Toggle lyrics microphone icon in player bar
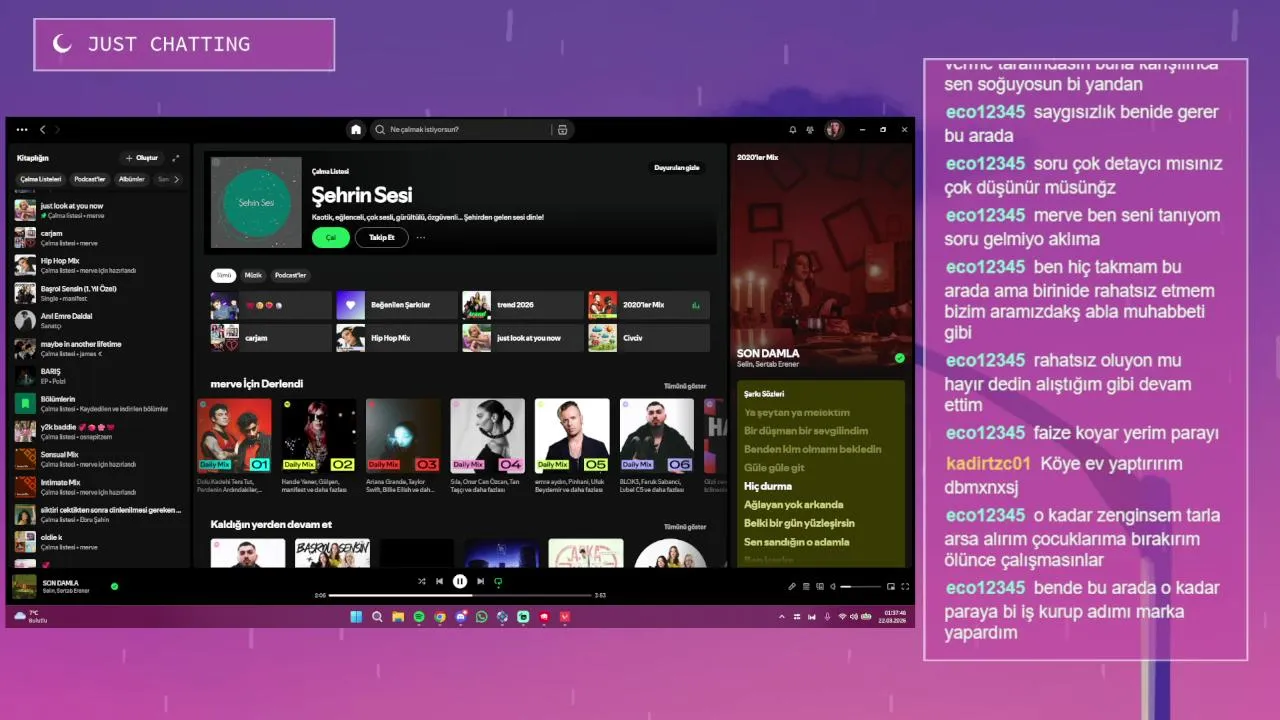The width and height of the screenshot is (1280, 720). 792,586
